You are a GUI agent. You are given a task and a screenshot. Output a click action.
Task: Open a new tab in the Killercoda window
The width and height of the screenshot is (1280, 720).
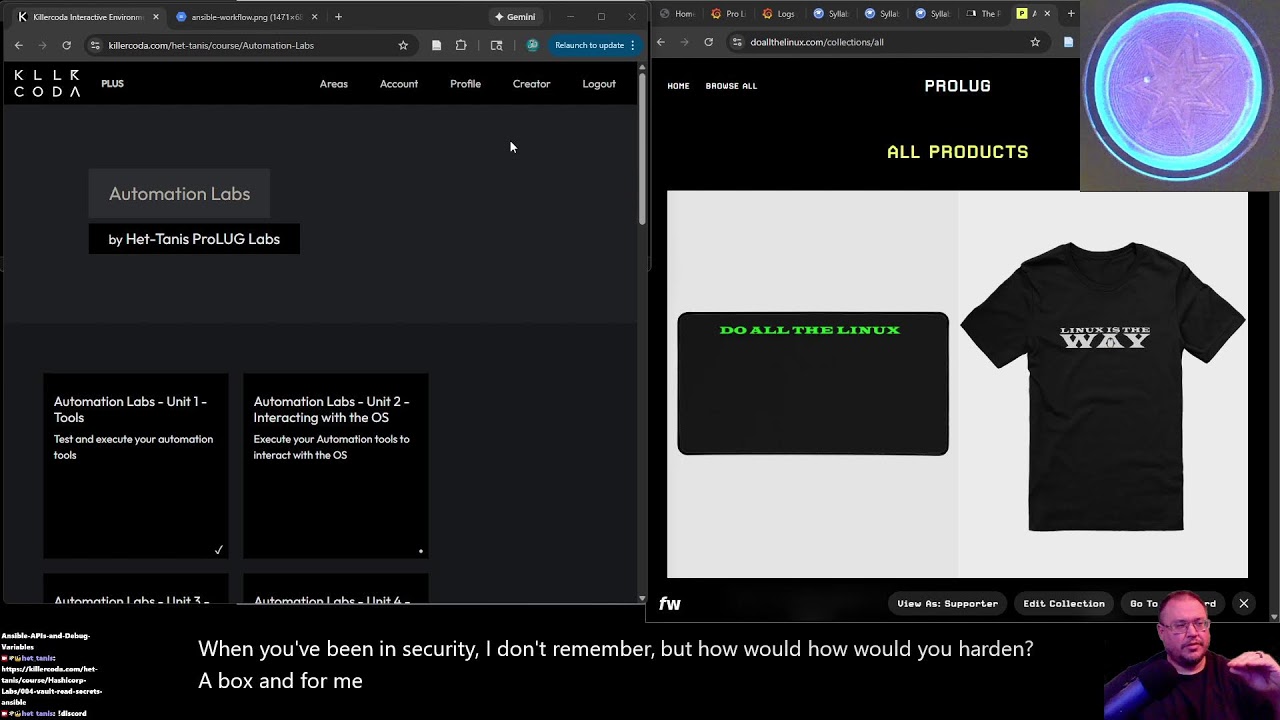338,17
